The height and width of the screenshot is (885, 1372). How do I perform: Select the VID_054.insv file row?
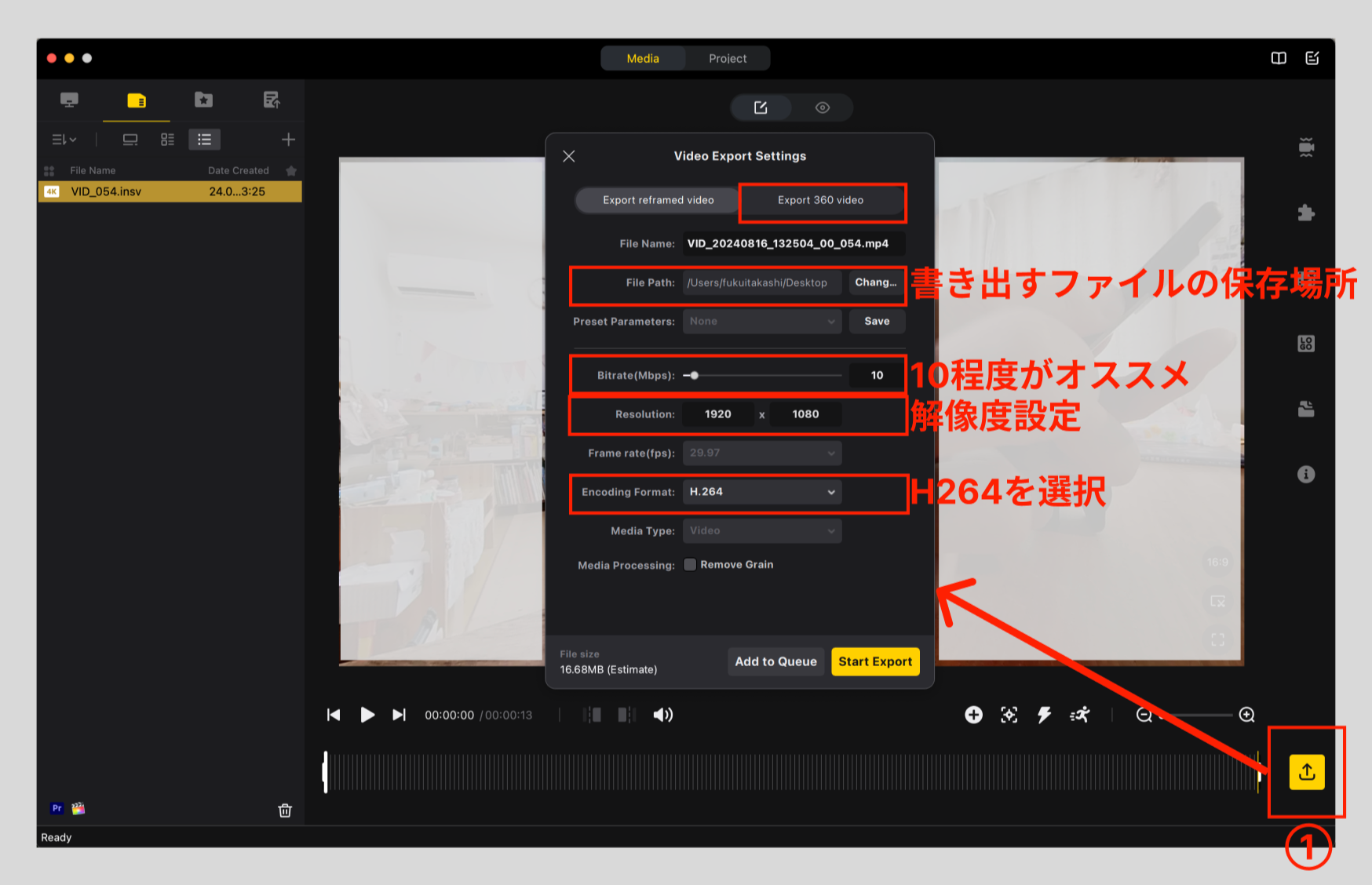(170, 191)
